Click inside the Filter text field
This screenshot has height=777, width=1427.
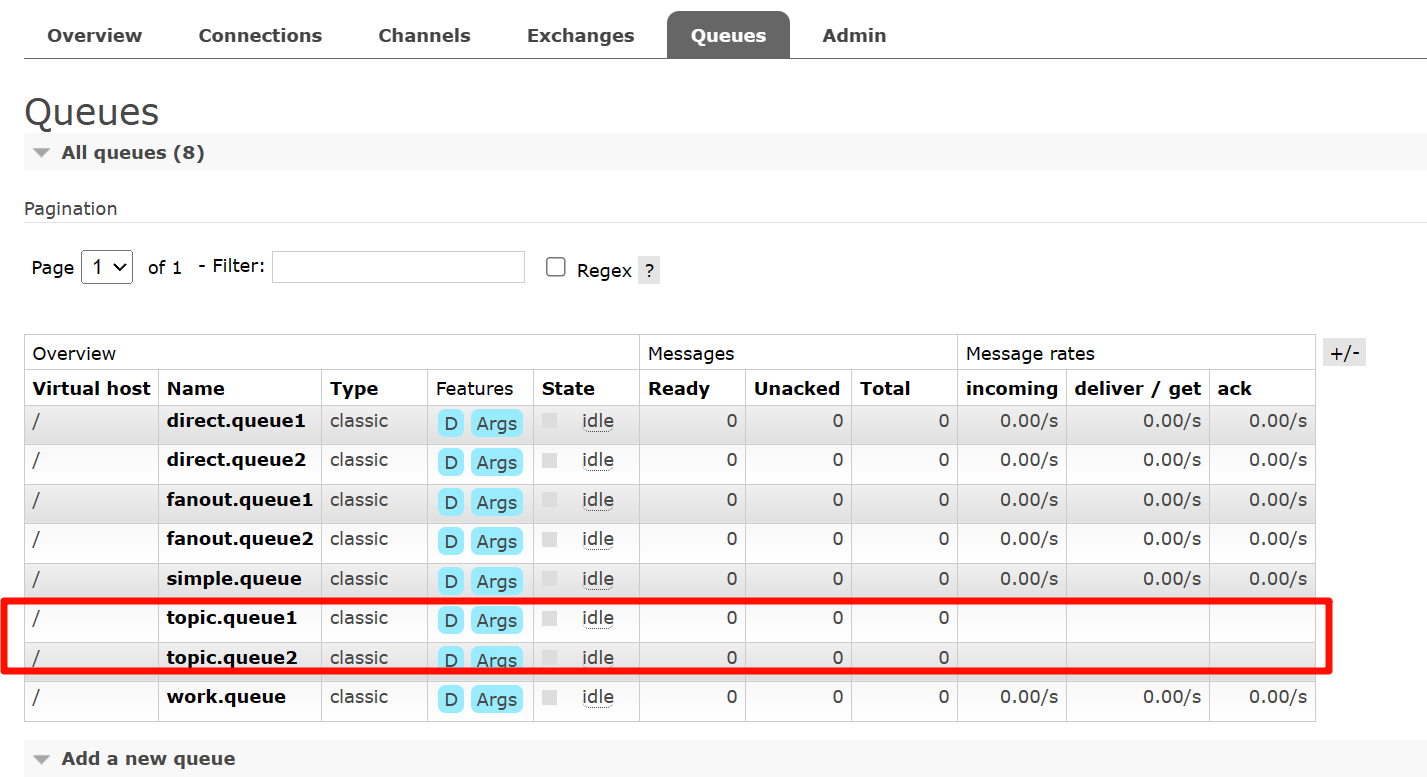tap(398, 267)
